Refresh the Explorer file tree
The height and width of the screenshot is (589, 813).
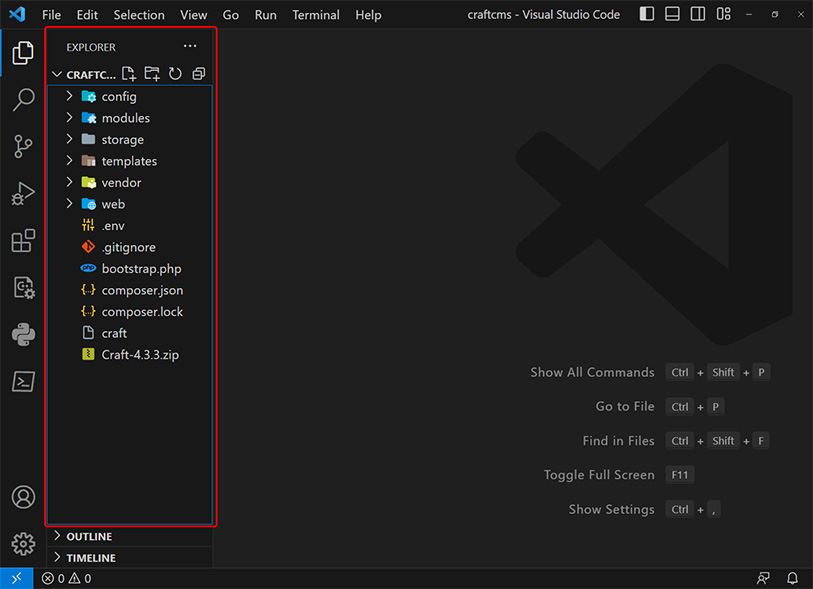[175, 74]
